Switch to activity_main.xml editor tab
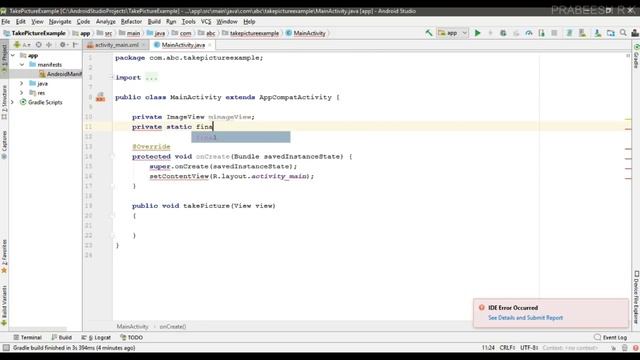Image resolution: width=640 pixels, height=360 pixels. 116,45
